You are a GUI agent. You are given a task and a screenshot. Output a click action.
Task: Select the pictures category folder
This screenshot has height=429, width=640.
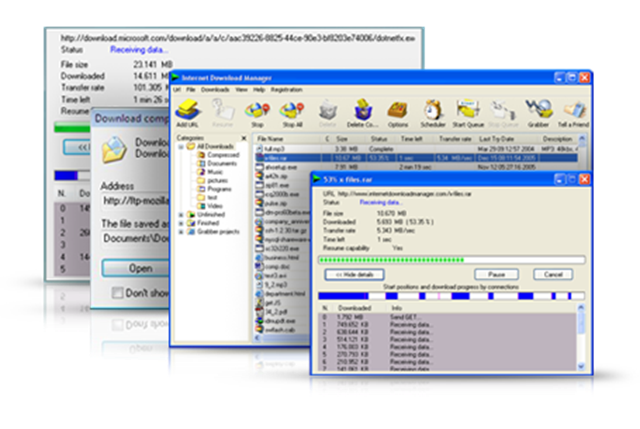212,180
